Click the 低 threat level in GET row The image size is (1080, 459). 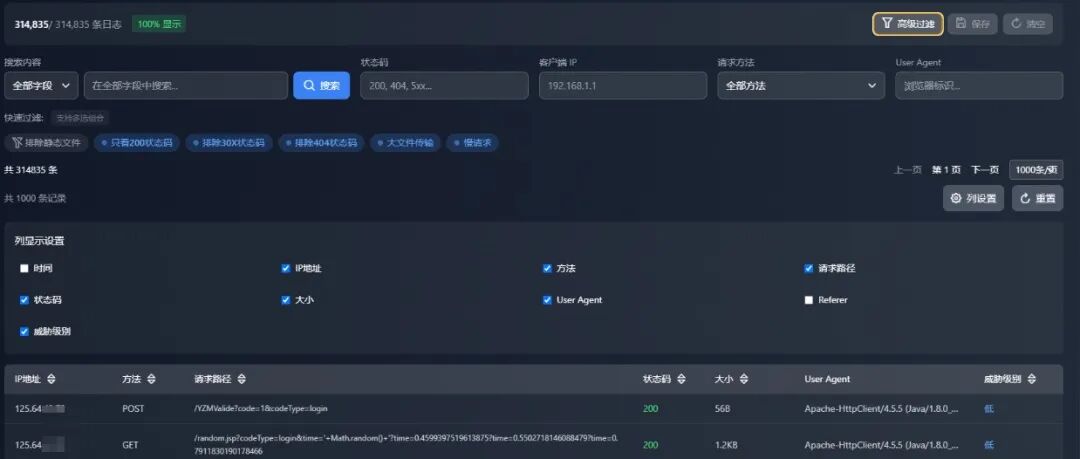[989, 445]
